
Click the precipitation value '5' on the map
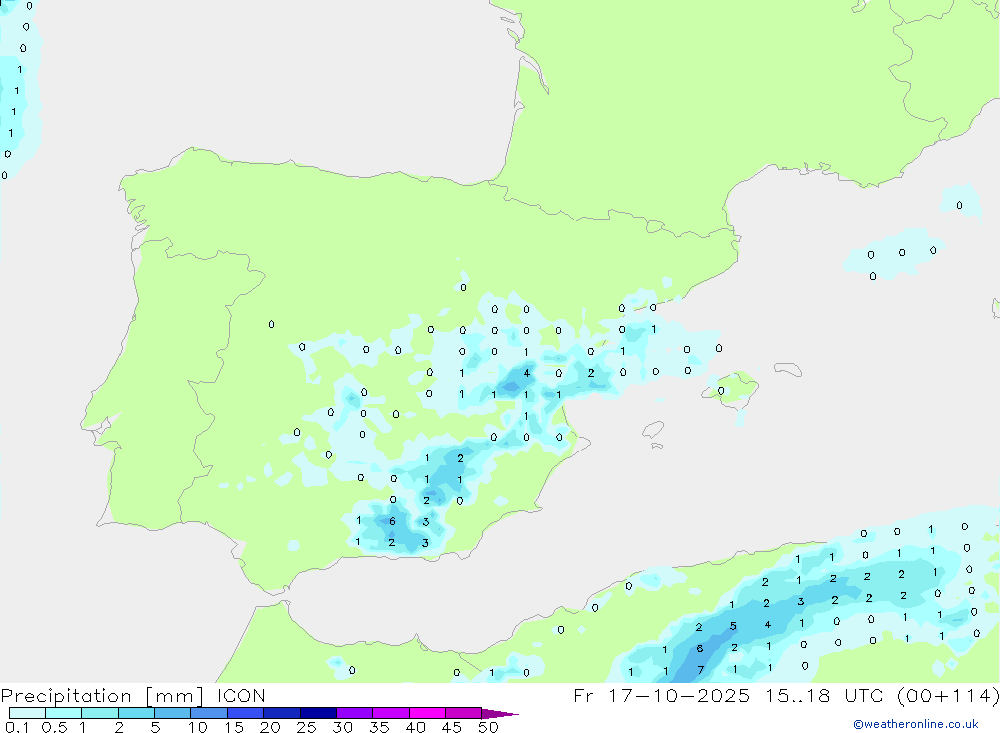(733, 626)
